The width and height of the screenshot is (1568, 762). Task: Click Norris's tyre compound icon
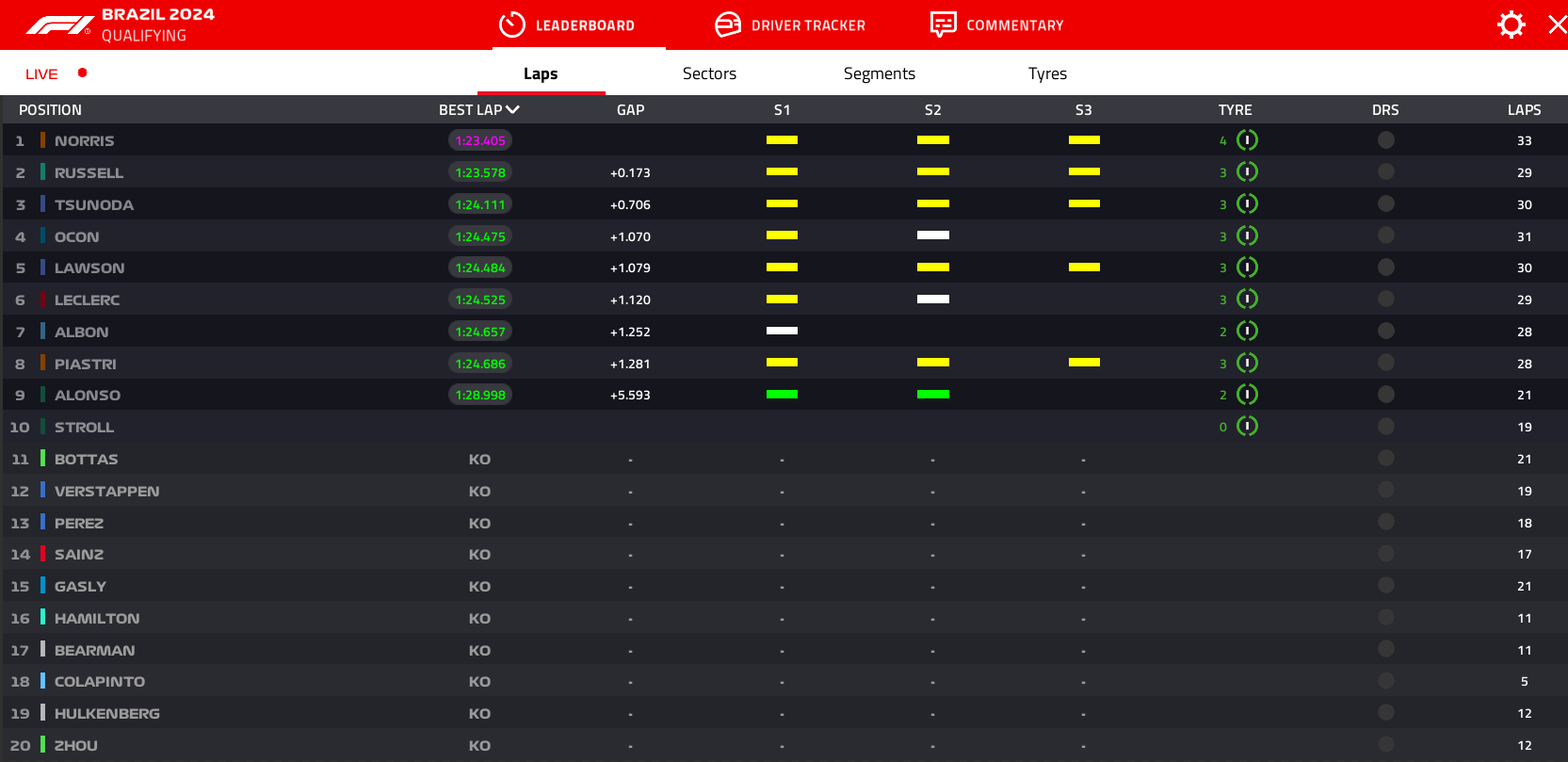1247,140
